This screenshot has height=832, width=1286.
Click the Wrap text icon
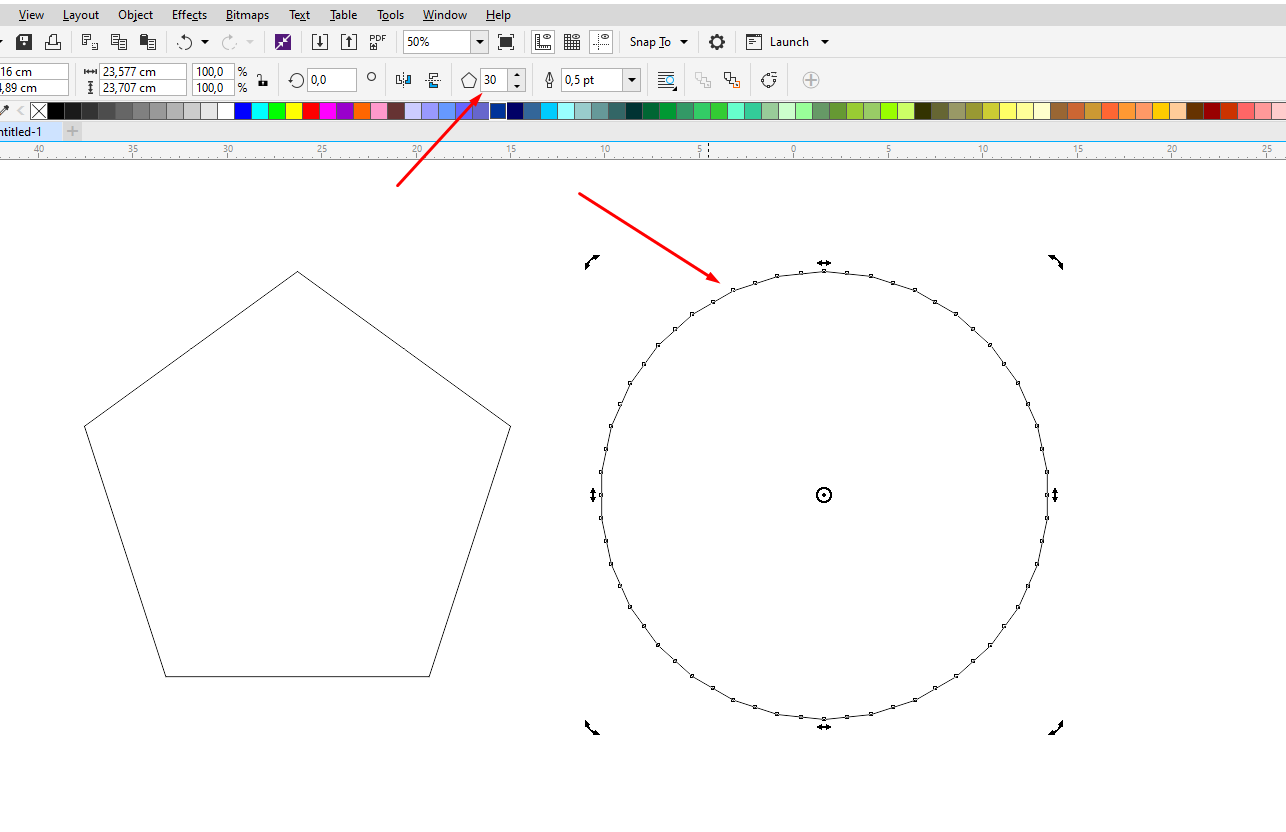(x=667, y=80)
